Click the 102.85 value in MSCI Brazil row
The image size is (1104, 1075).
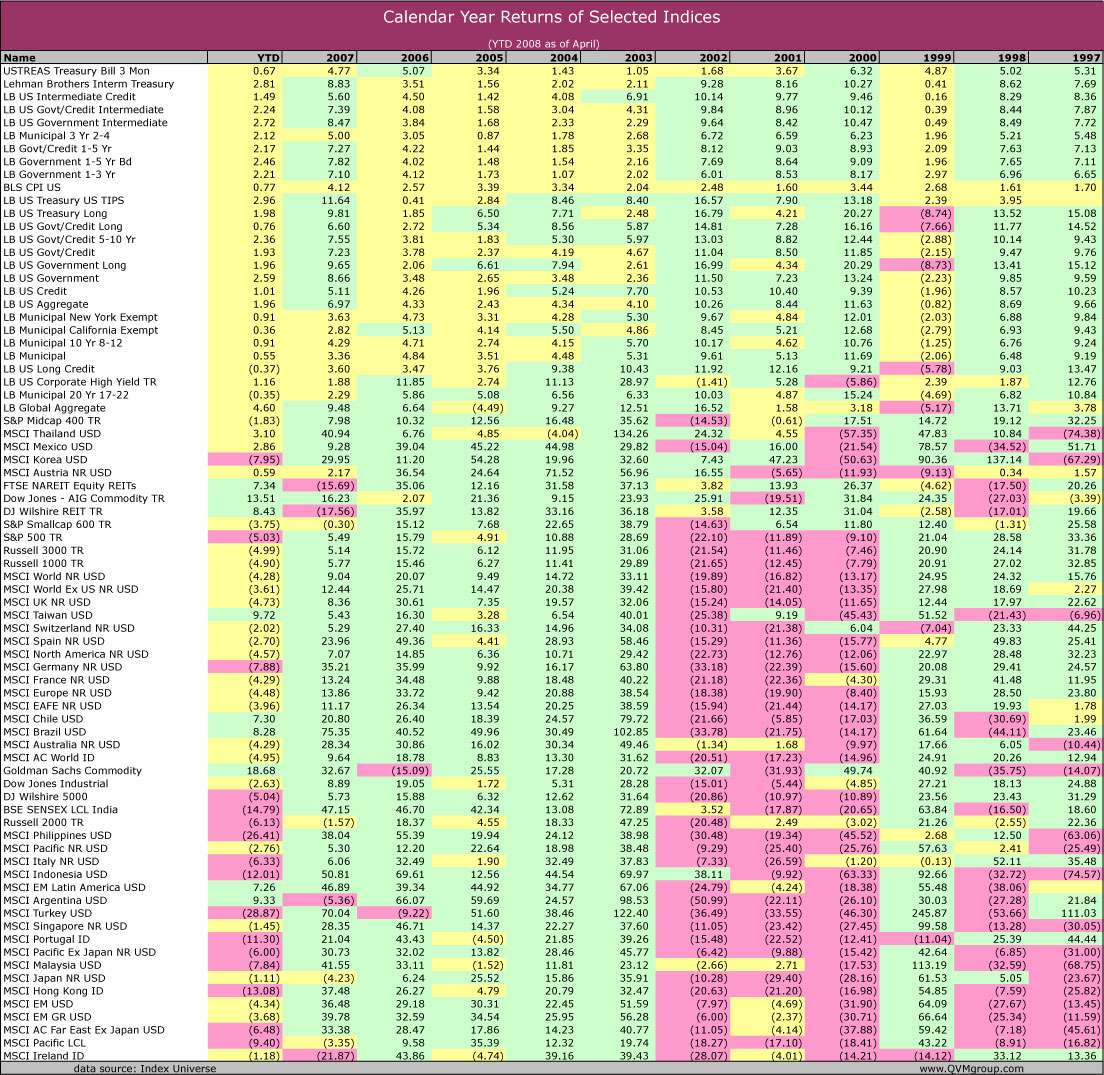631,731
